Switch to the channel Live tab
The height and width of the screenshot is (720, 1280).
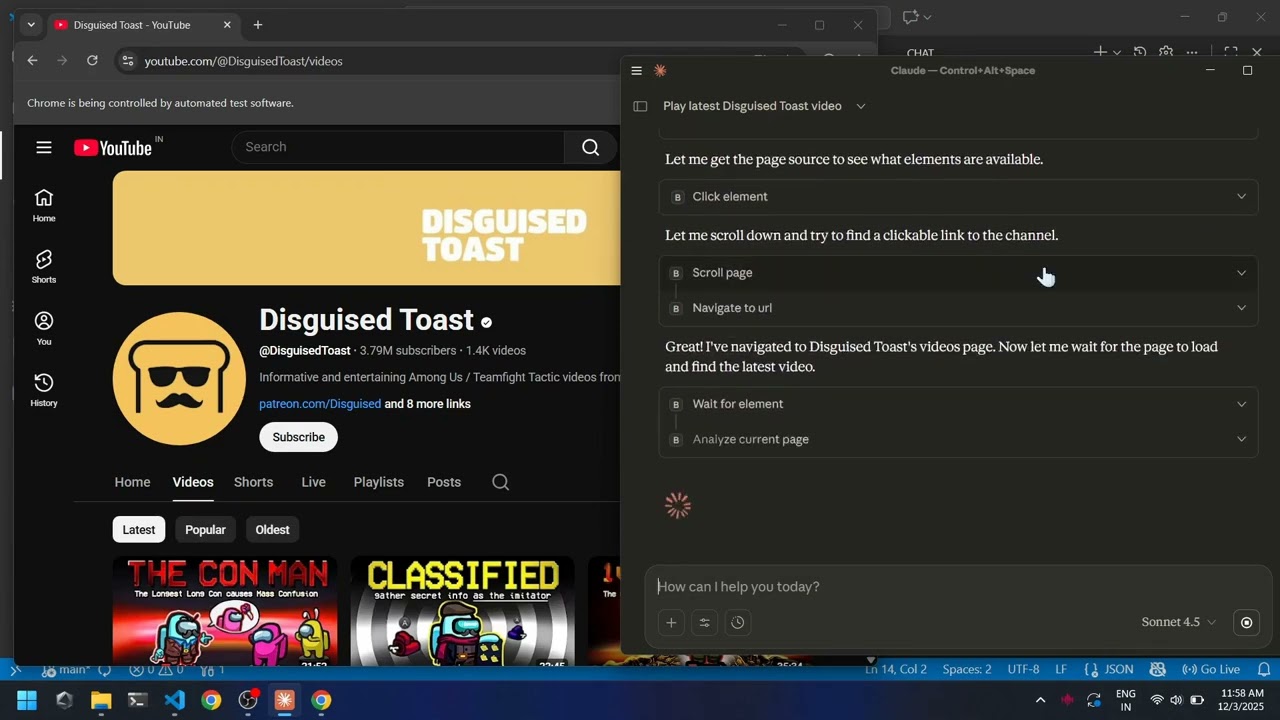[313, 482]
